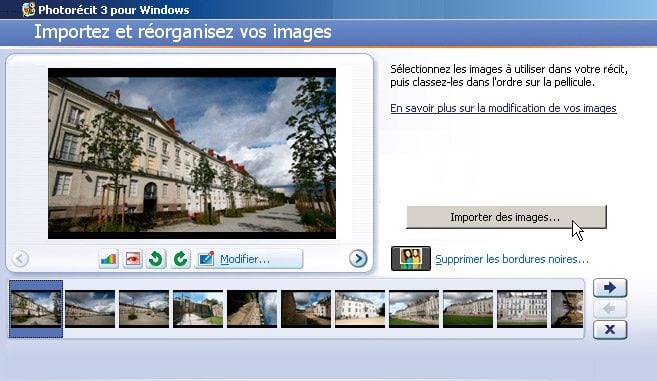This screenshot has width=657, height=381.
Task: Select the stone wall stairway thumbnail
Action: [198, 309]
